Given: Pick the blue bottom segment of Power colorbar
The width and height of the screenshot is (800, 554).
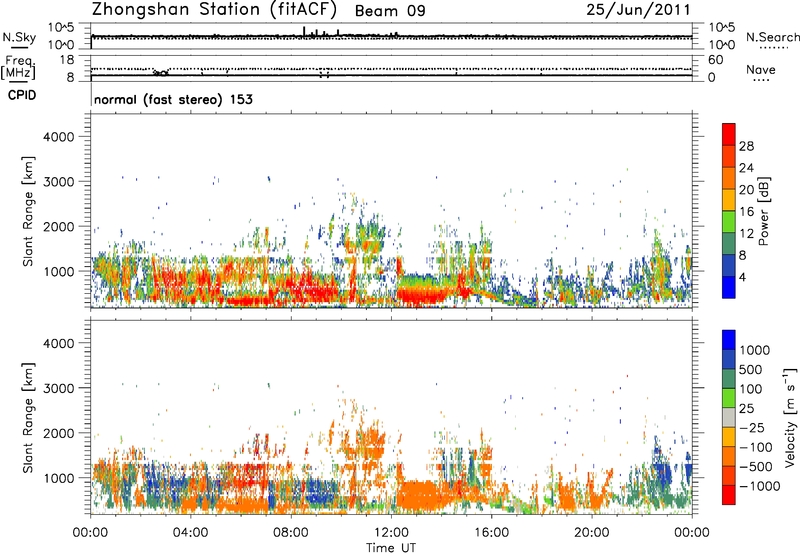Looking at the screenshot, I should [729, 287].
